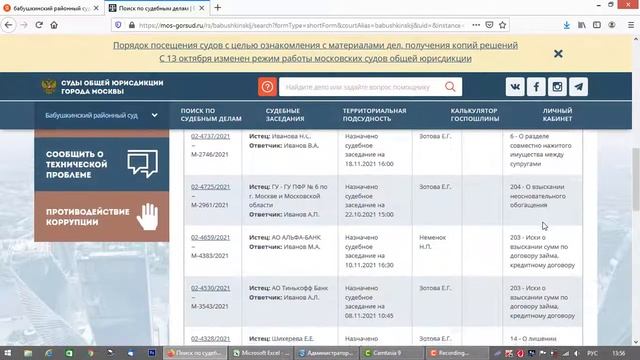Open Firefox account icon
640x360 pixels.
pyautogui.click(x=612, y=25)
